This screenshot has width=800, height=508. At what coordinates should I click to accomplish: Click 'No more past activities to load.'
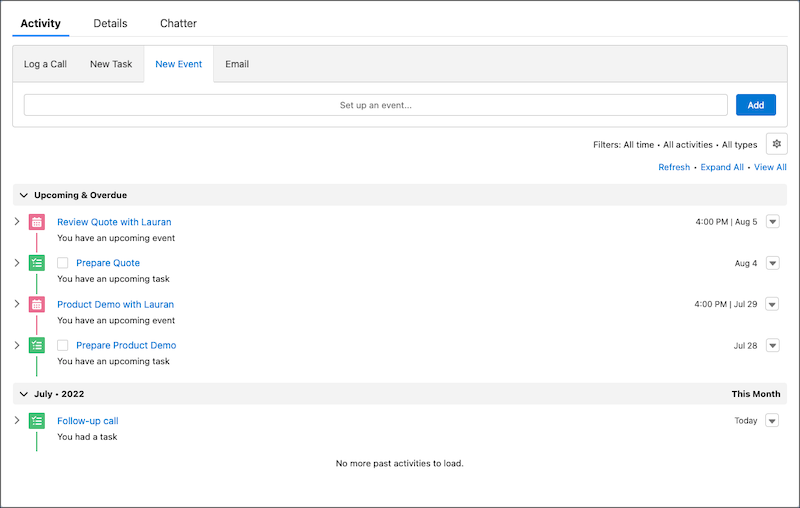pyautogui.click(x=399, y=464)
